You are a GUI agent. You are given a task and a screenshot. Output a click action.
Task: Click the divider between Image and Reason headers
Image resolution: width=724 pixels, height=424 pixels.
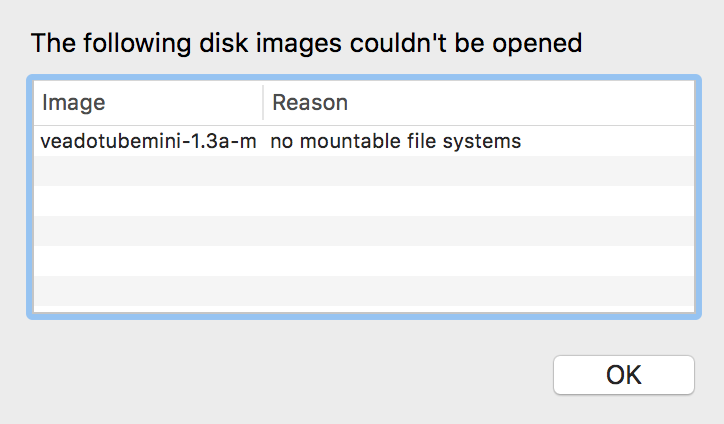click(x=263, y=102)
